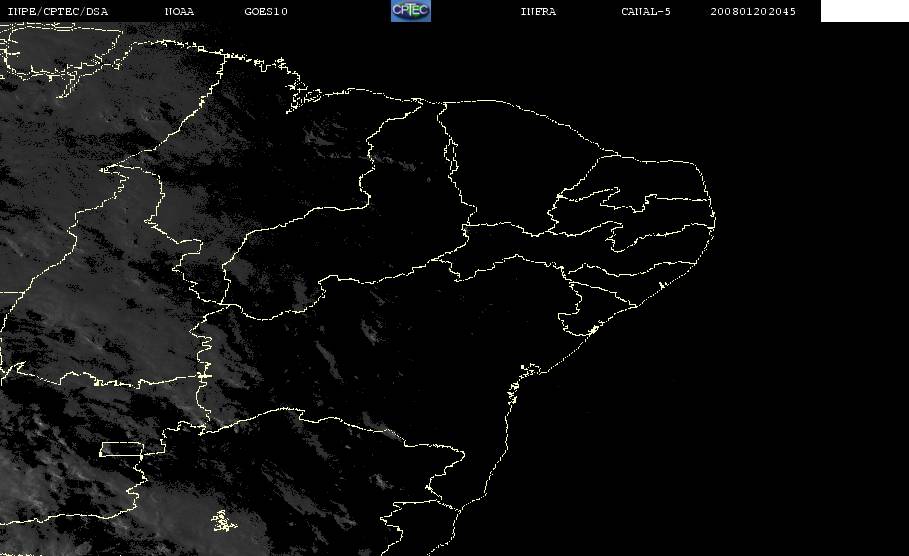
Task: Select the dotted urban cluster marker near bottom
Action: point(223,521)
